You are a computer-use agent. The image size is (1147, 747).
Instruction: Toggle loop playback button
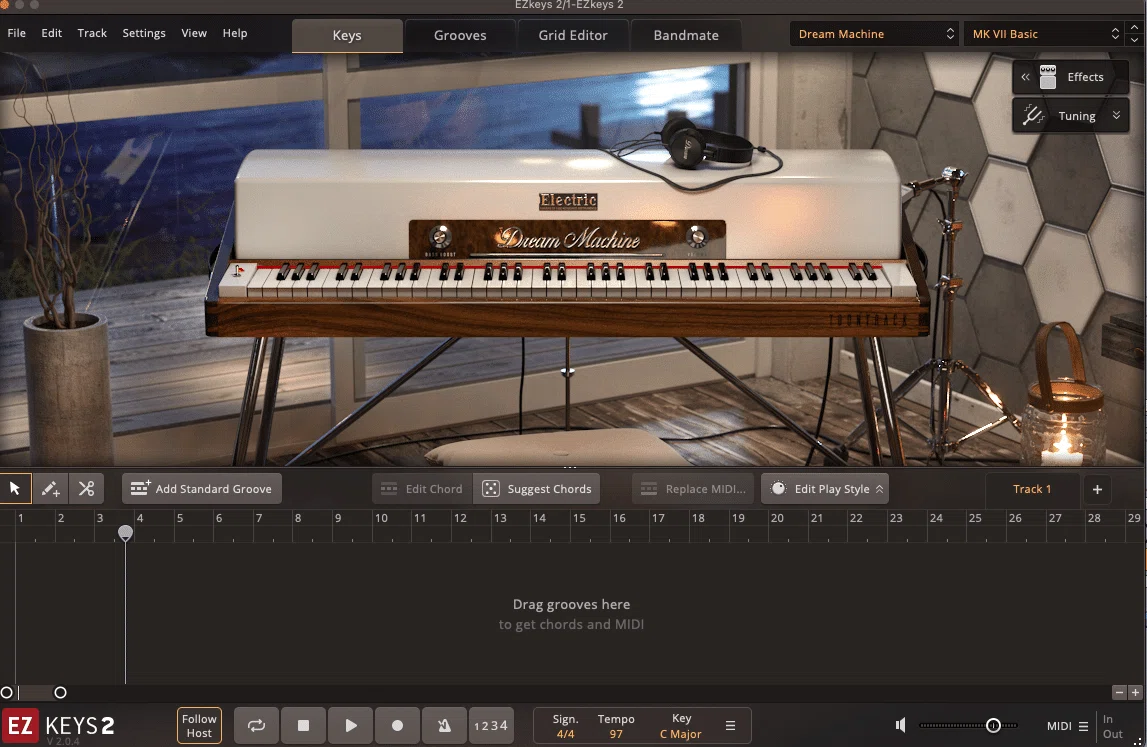[256, 726]
